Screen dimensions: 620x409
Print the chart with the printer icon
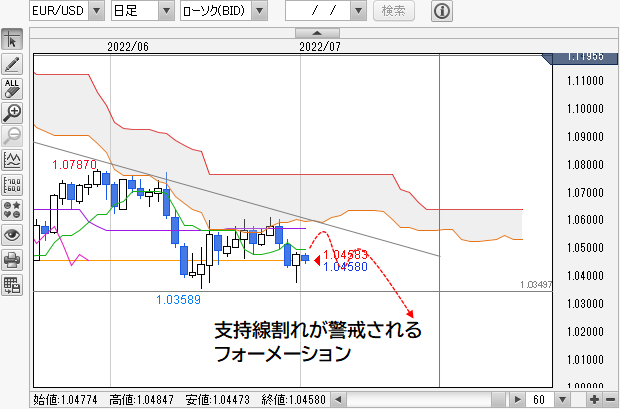click(x=12, y=260)
